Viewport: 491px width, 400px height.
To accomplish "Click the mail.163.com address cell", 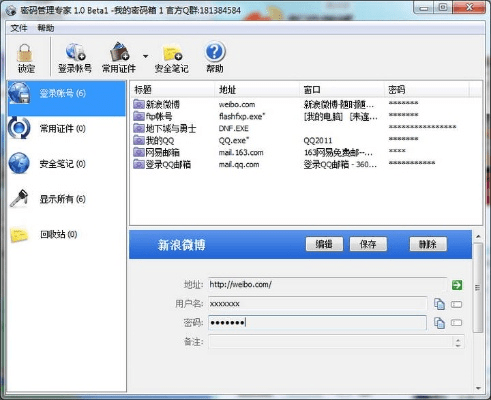I will coord(241,152).
